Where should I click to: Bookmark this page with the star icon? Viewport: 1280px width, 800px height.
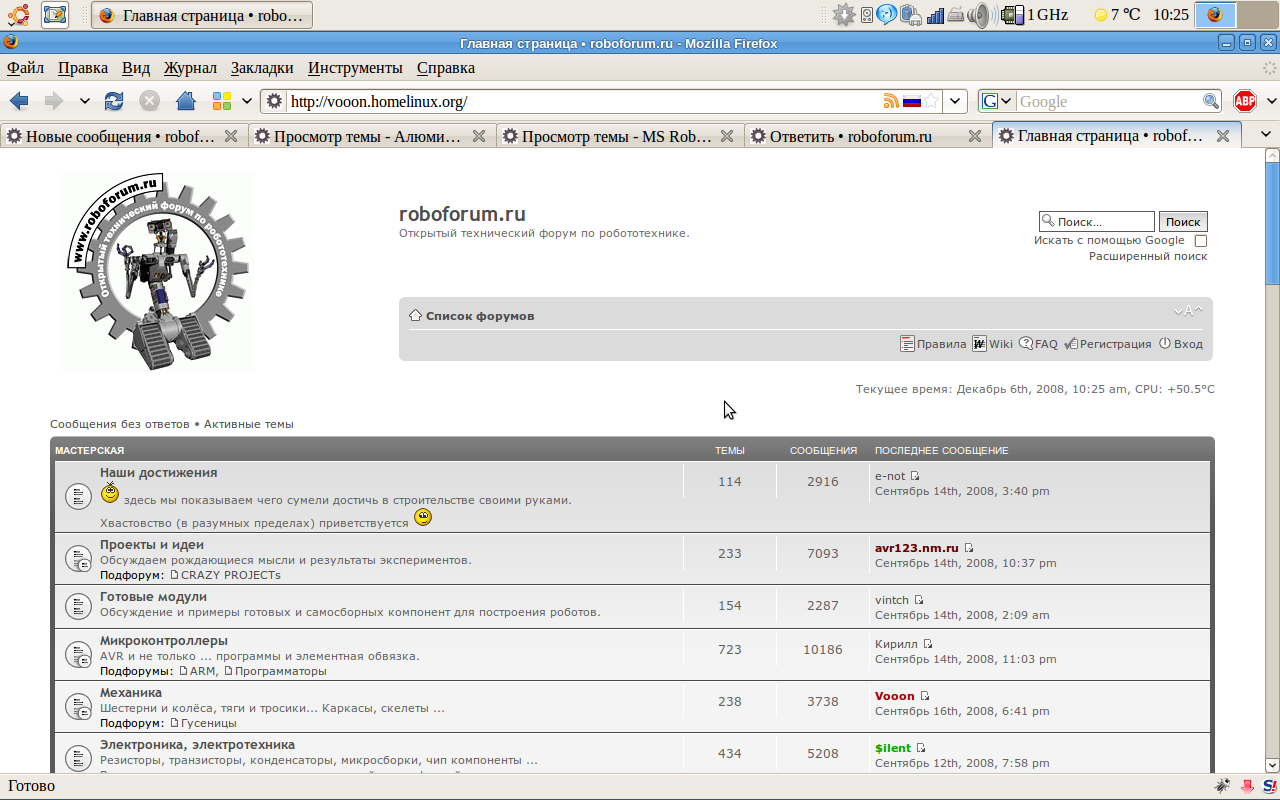click(932, 101)
